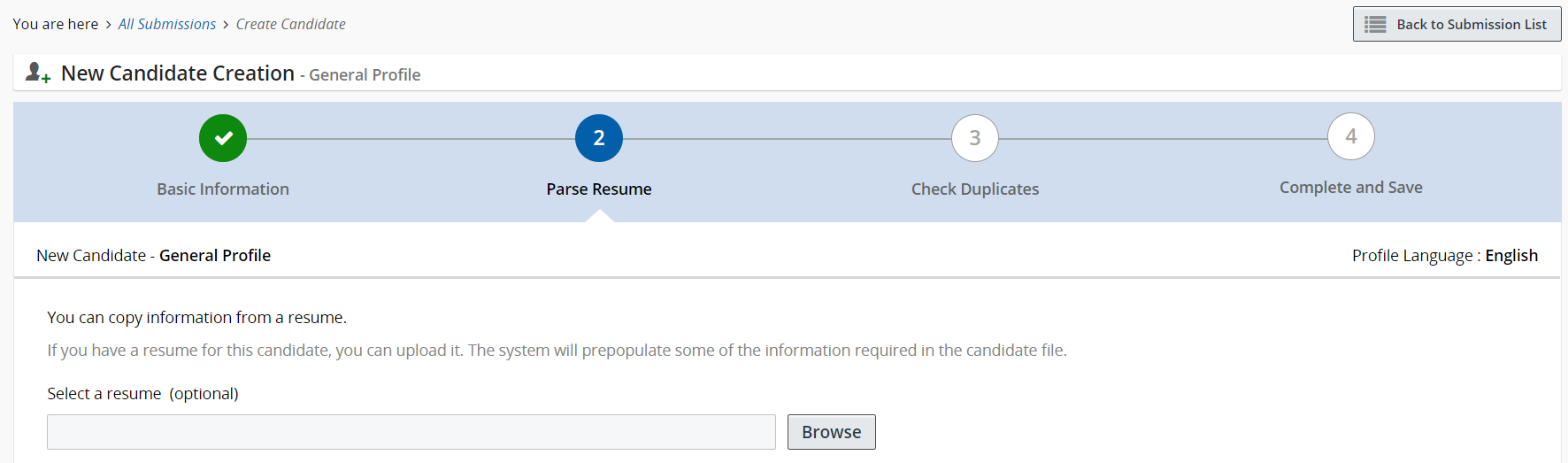The width and height of the screenshot is (1568, 463).
Task: Click the pointer triangle under Parse Resume
Action: click(x=599, y=216)
